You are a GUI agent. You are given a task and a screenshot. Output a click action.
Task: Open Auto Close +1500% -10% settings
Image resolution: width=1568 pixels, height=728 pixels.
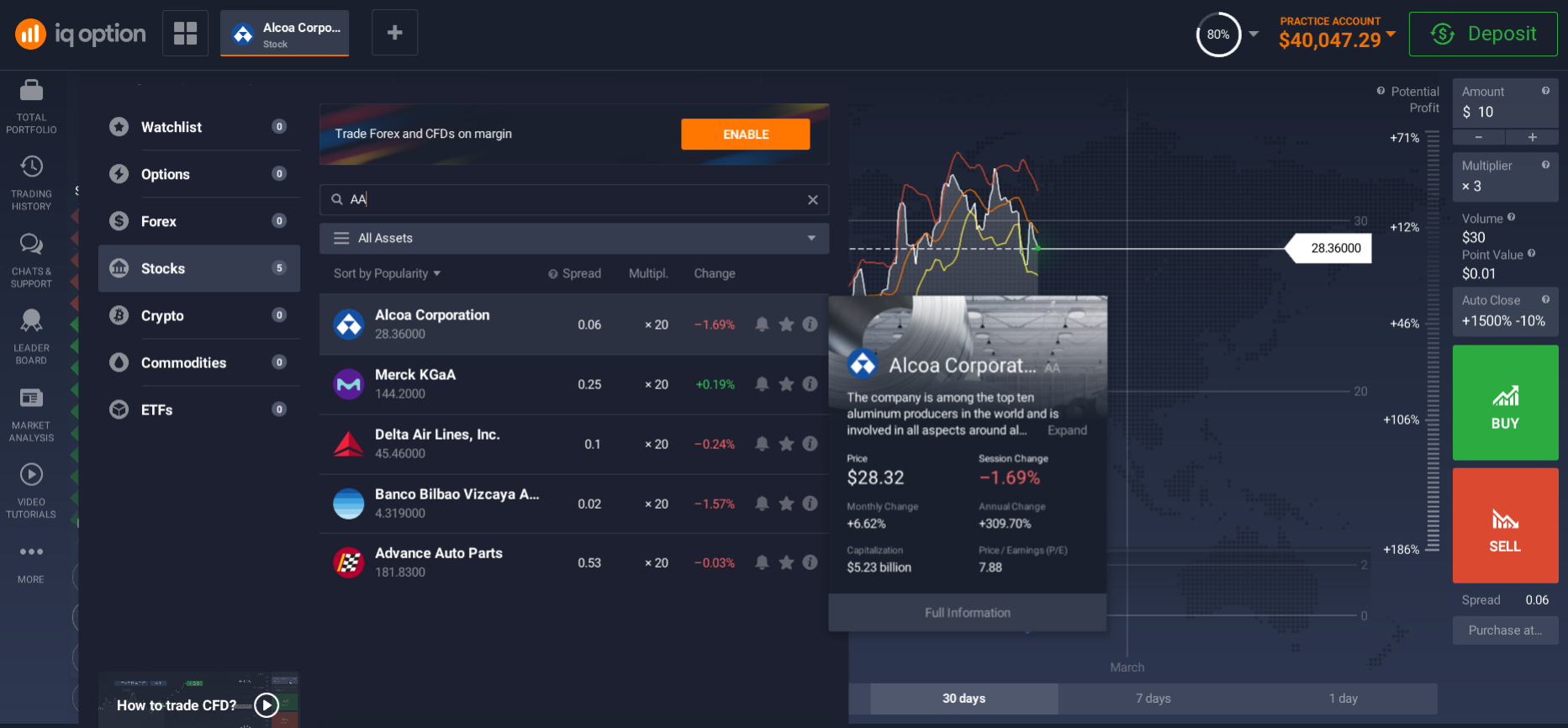click(x=1505, y=311)
